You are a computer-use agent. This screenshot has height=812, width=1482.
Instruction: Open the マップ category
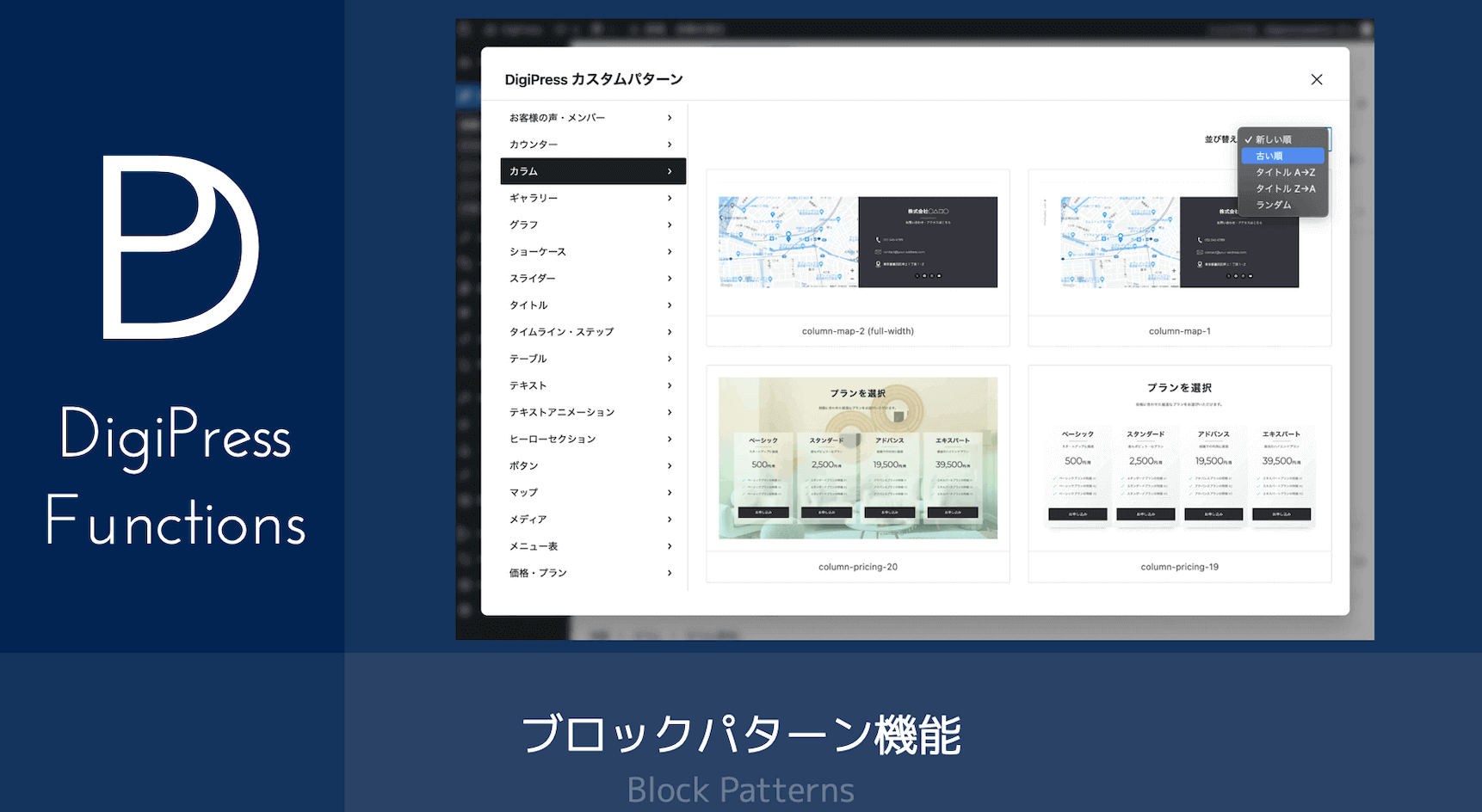pos(593,492)
